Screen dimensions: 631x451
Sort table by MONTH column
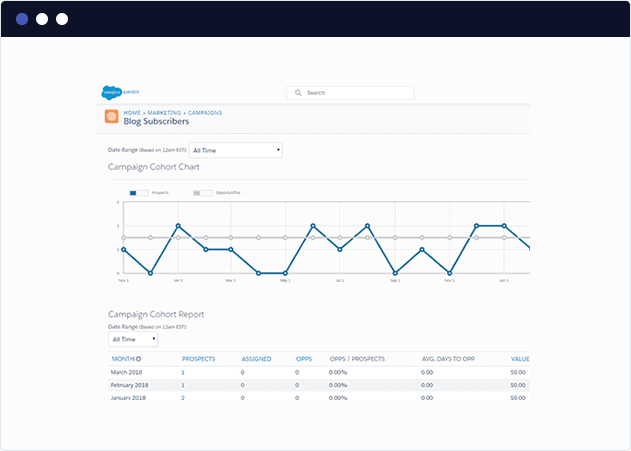click(x=123, y=359)
